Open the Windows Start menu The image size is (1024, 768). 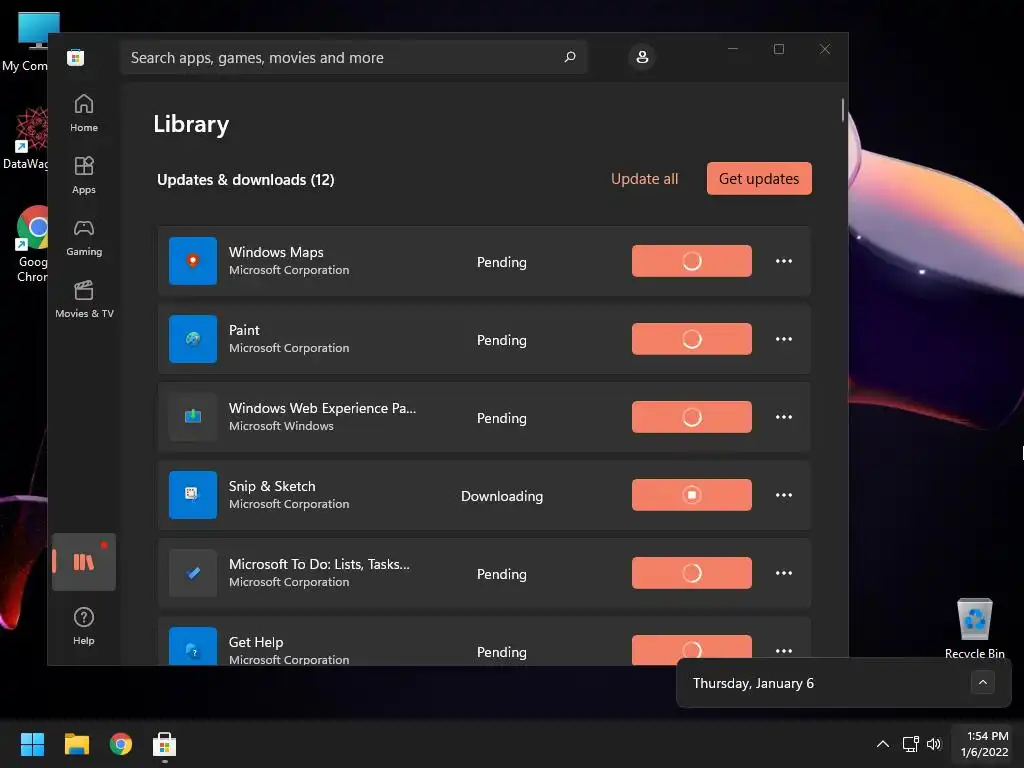click(32, 744)
